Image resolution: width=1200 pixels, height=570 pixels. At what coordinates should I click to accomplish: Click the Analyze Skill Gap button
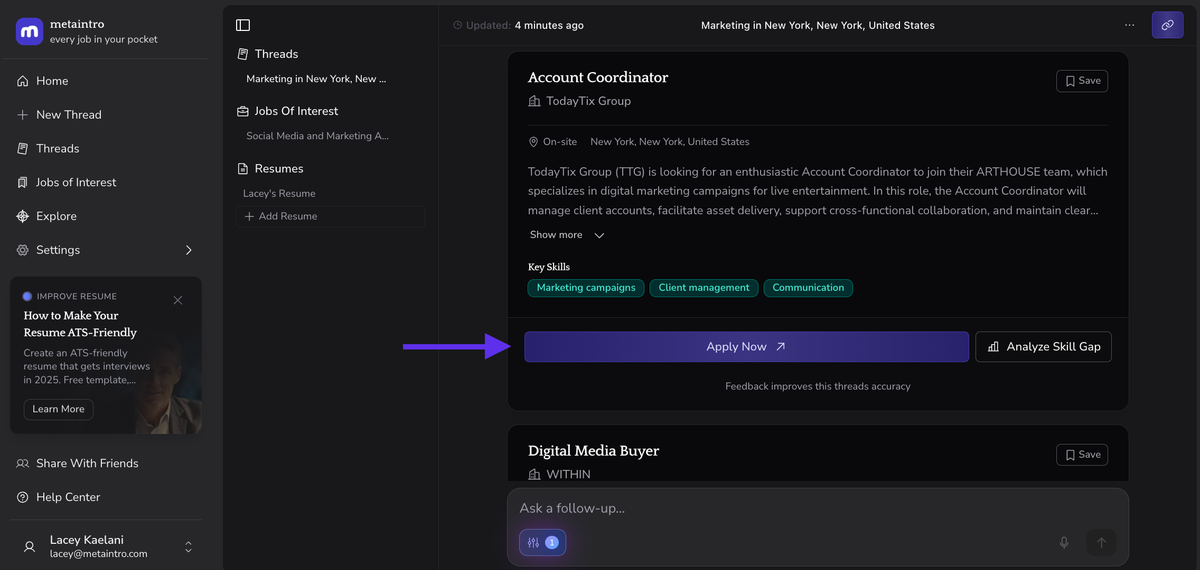coord(1043,347)
